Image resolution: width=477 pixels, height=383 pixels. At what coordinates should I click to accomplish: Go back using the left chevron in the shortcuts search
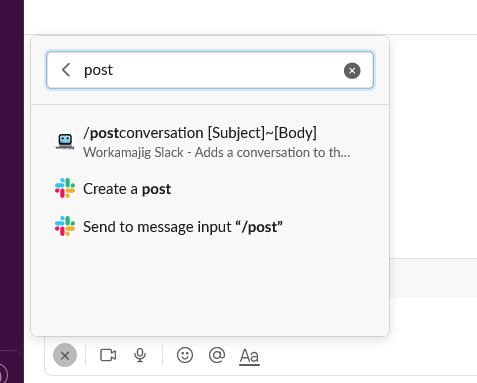tap(66, 70)
